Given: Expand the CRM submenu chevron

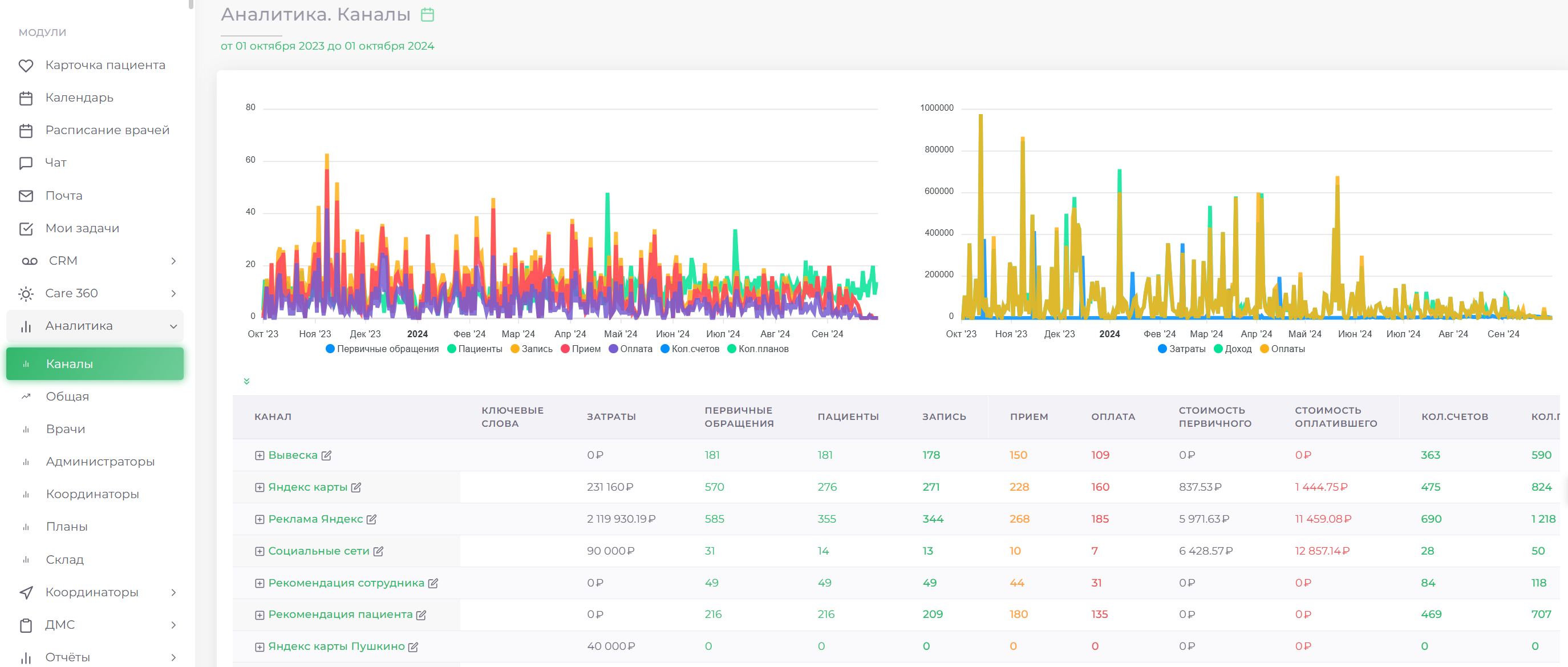Looking at the screenshot, I should 173,261.
